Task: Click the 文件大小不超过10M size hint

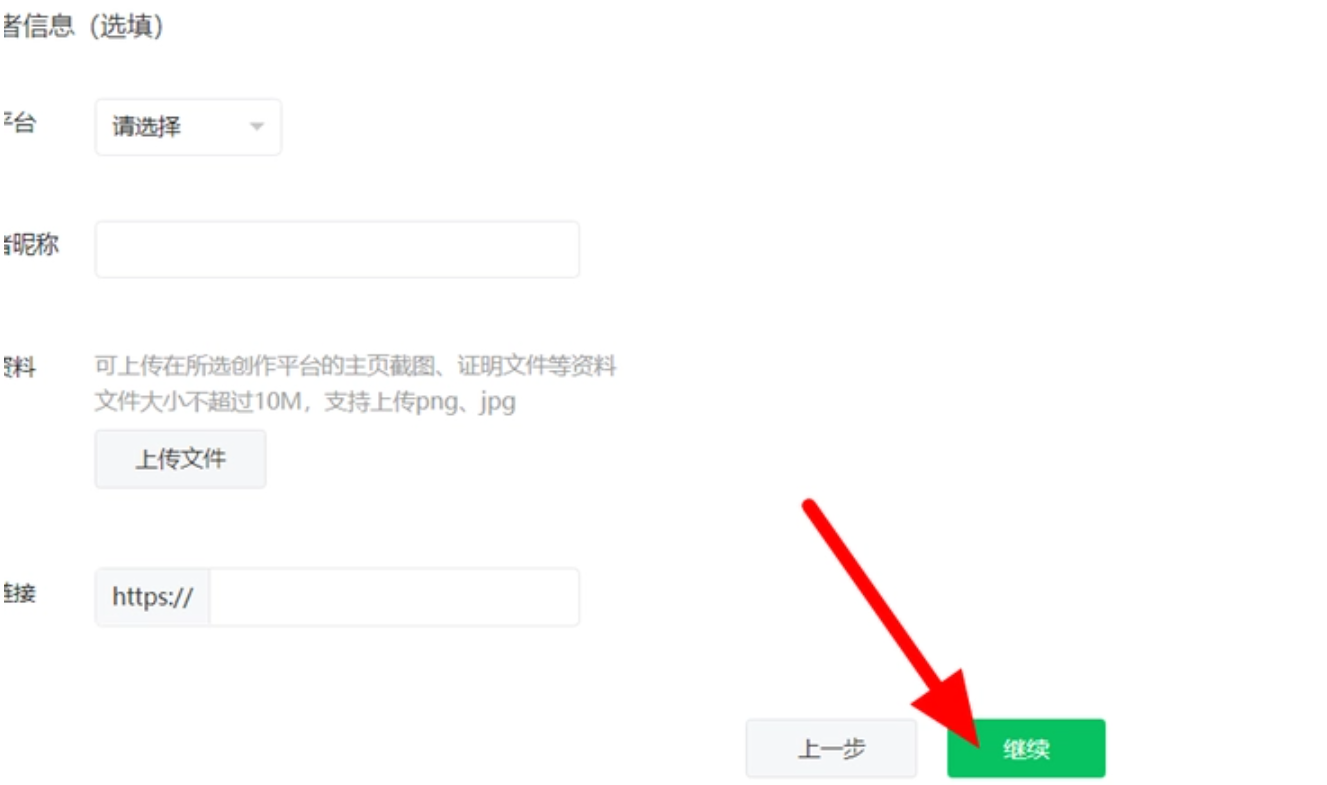Action: [x=200, y=404]
